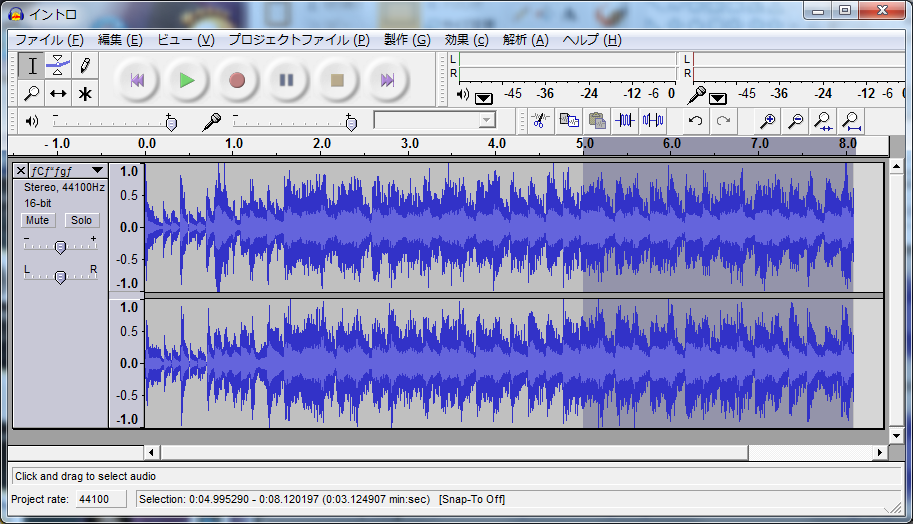Click the track gain slider knob
Screen dimensions: 913x524
[x=60, y=247]
